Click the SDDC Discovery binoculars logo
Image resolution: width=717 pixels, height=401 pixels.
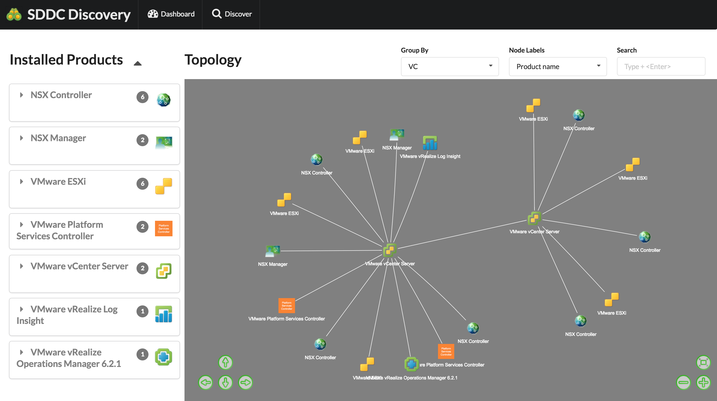[x=14, y=14]
